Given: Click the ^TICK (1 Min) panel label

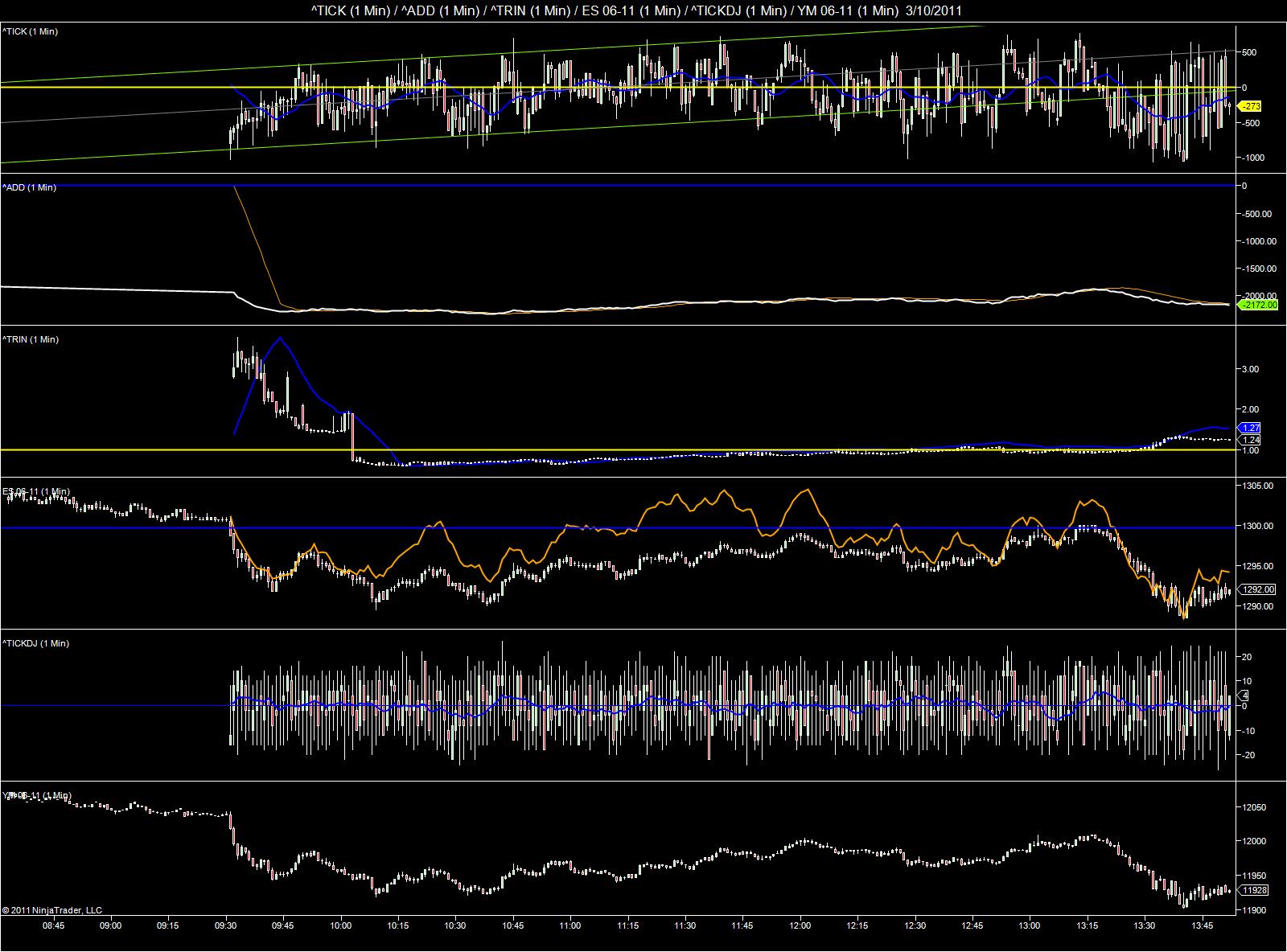Looking at the screenshot, I should 31,31.
